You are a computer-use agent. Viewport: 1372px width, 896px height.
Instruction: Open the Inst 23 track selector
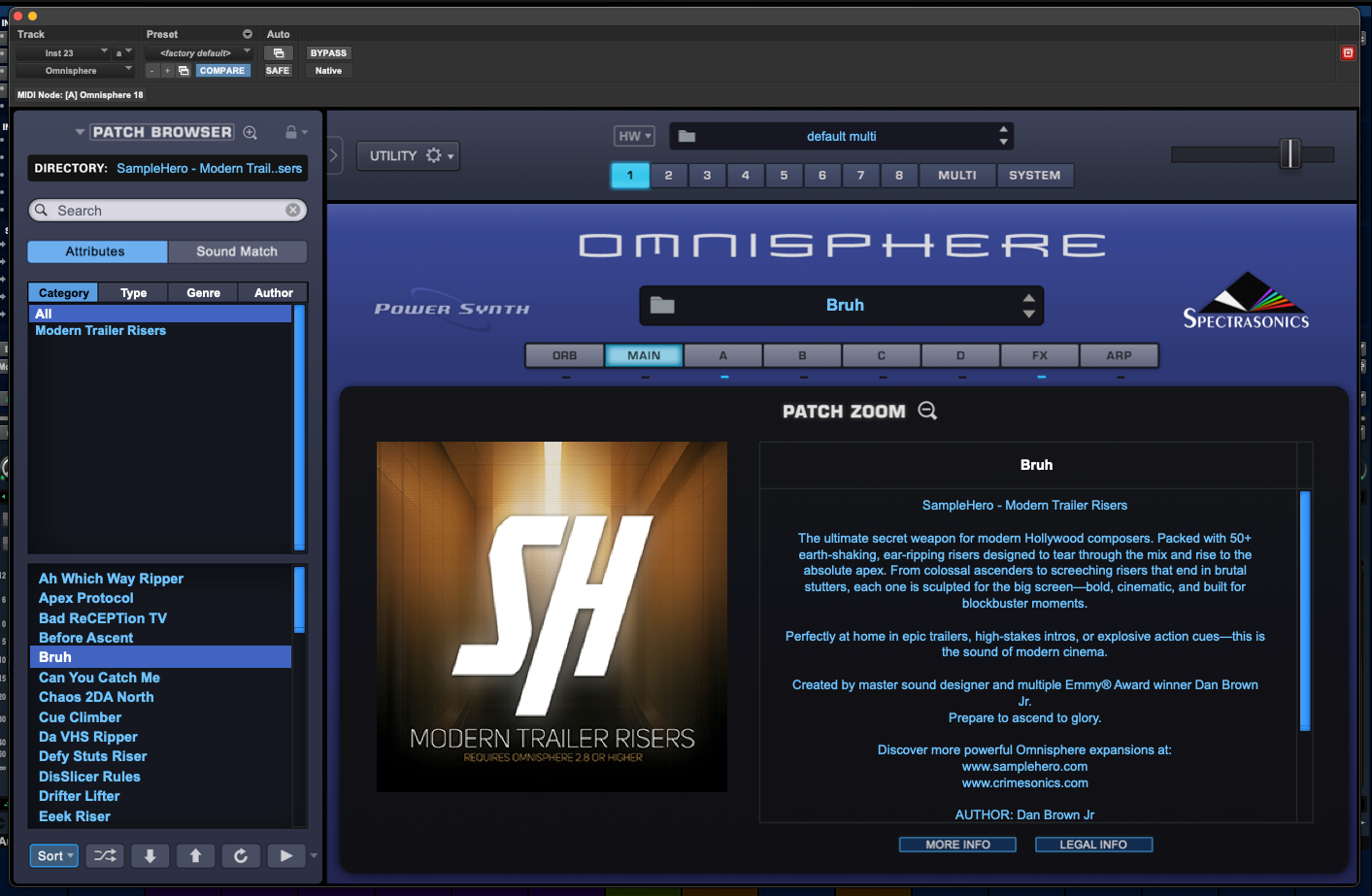click(63, 53)
